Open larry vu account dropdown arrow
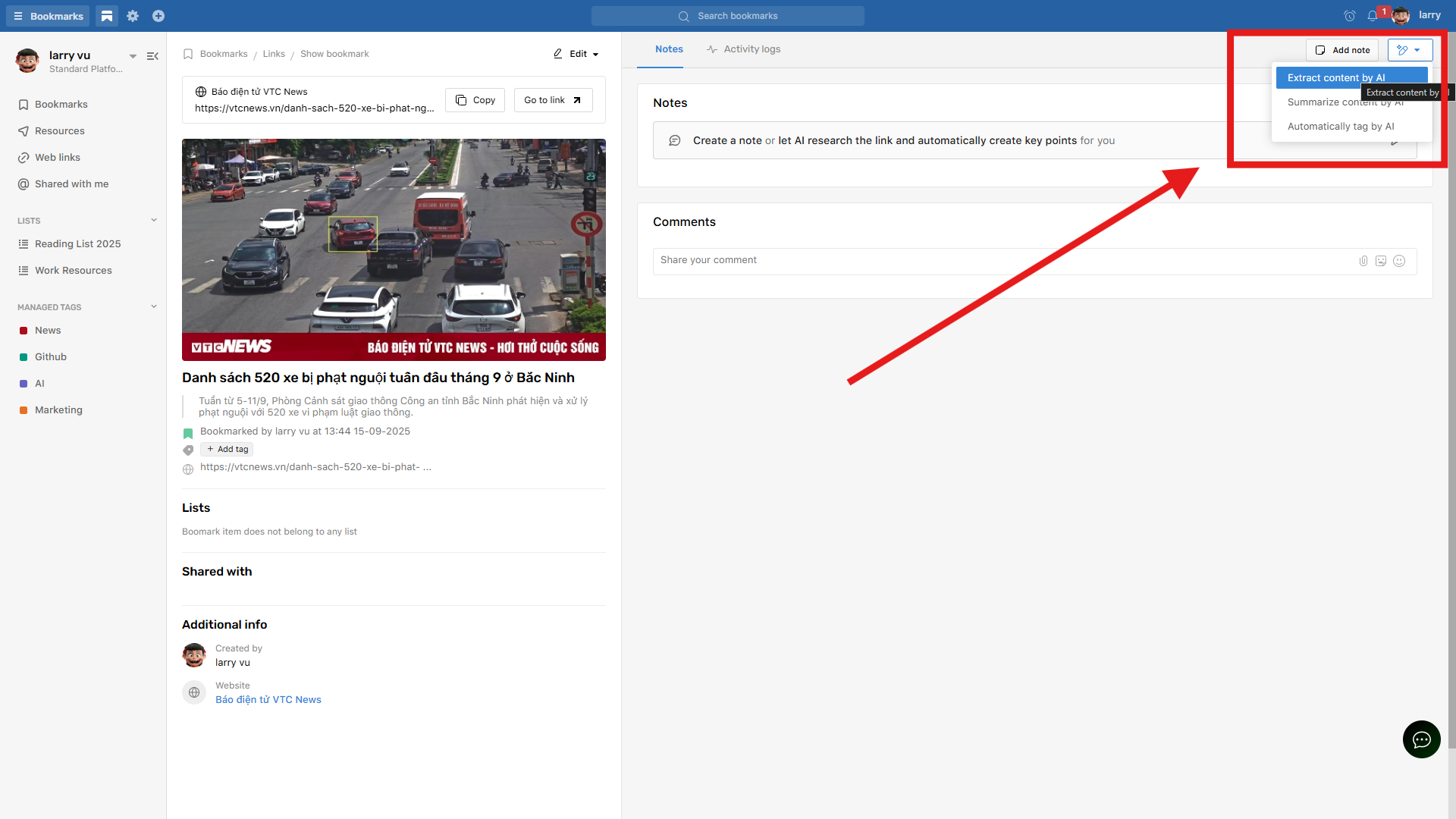 point(133,56)
